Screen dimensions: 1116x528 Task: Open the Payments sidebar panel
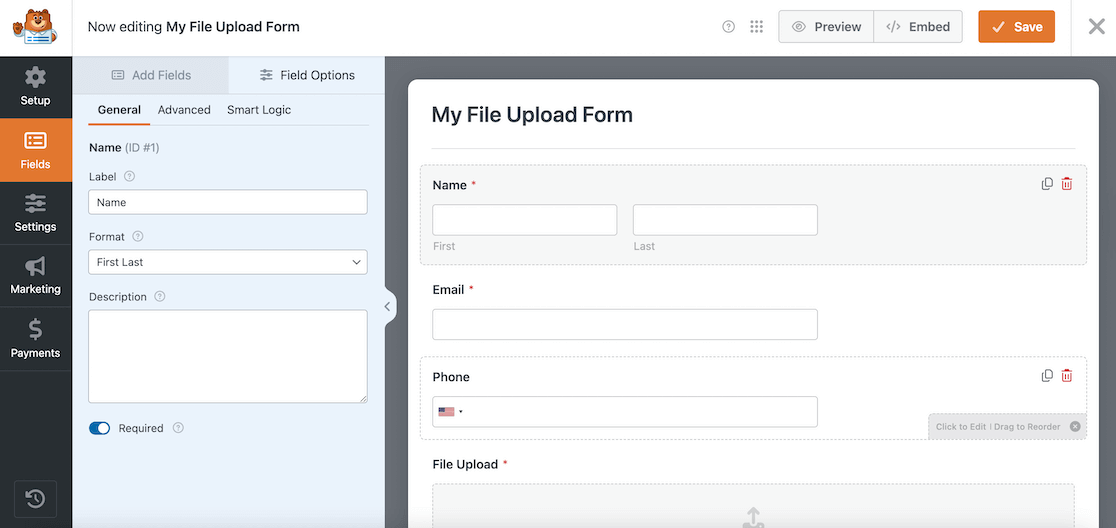point(36,339)
